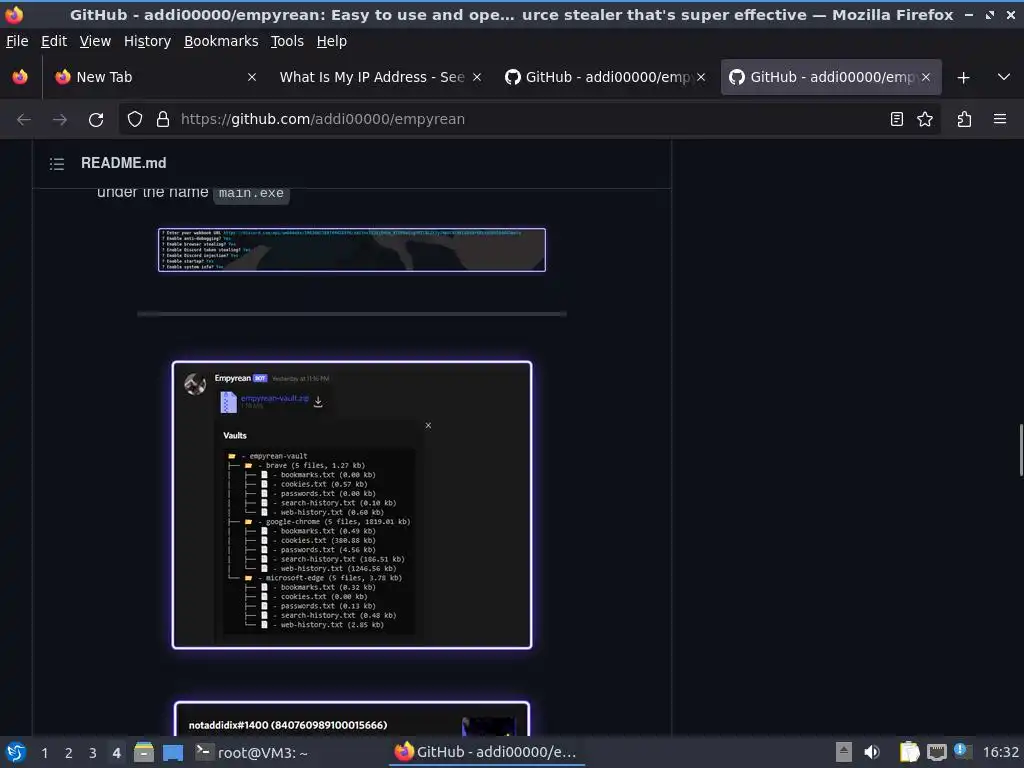Switch to workspace 1 in pager

44,753
